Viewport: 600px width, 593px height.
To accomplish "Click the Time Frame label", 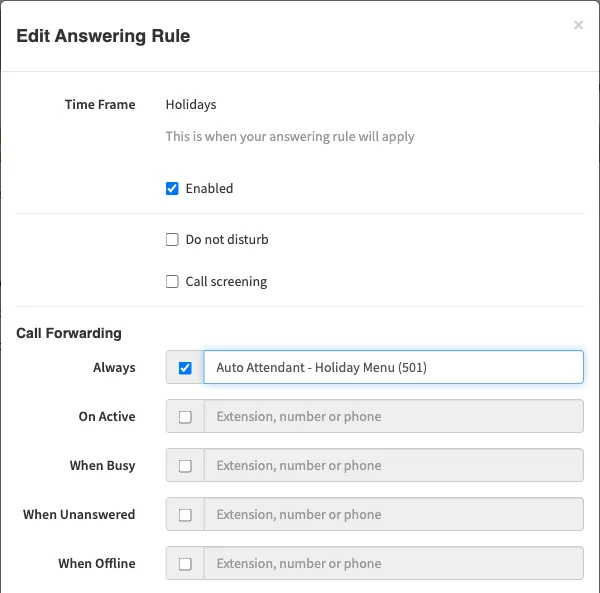I will [x=100, y=104].
